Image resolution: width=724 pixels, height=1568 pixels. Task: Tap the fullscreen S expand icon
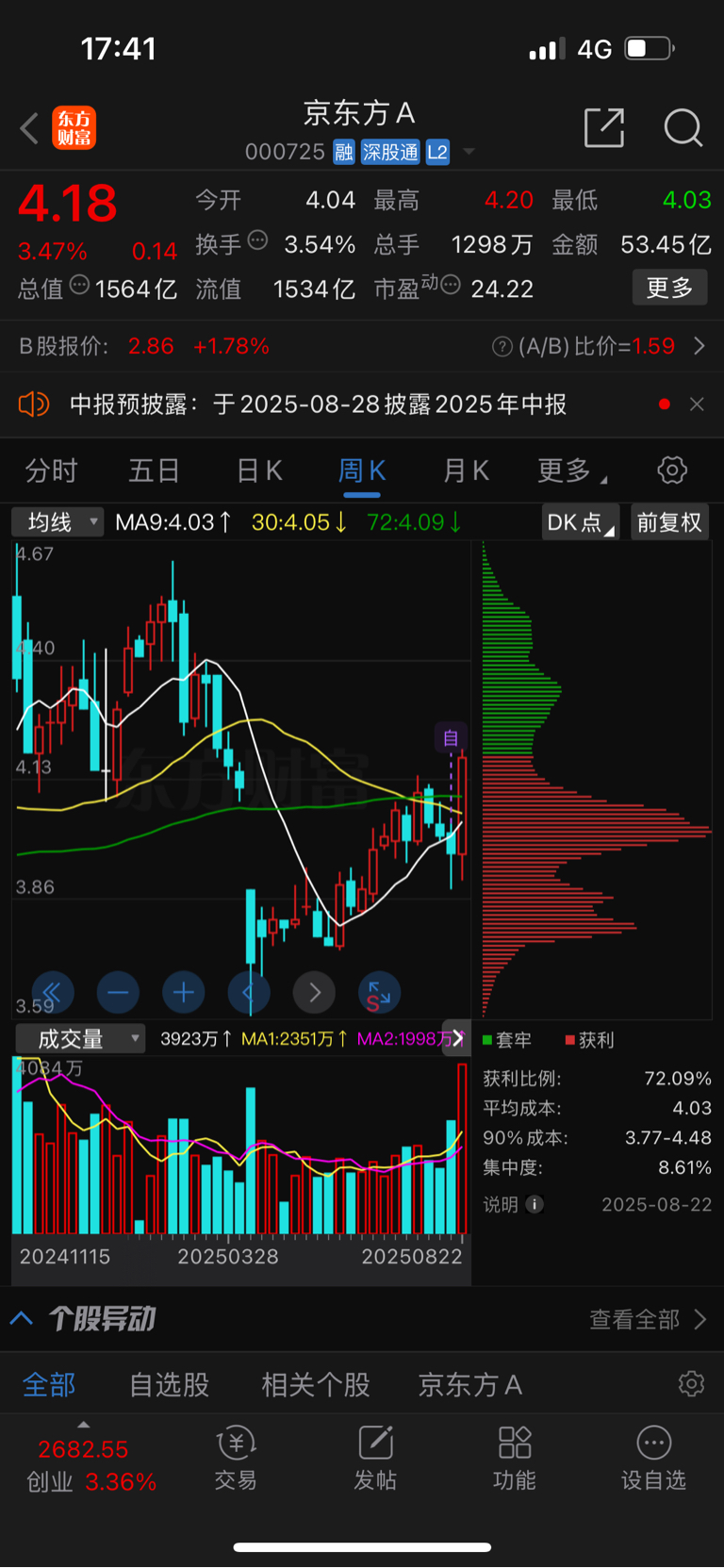click(380, 992)
